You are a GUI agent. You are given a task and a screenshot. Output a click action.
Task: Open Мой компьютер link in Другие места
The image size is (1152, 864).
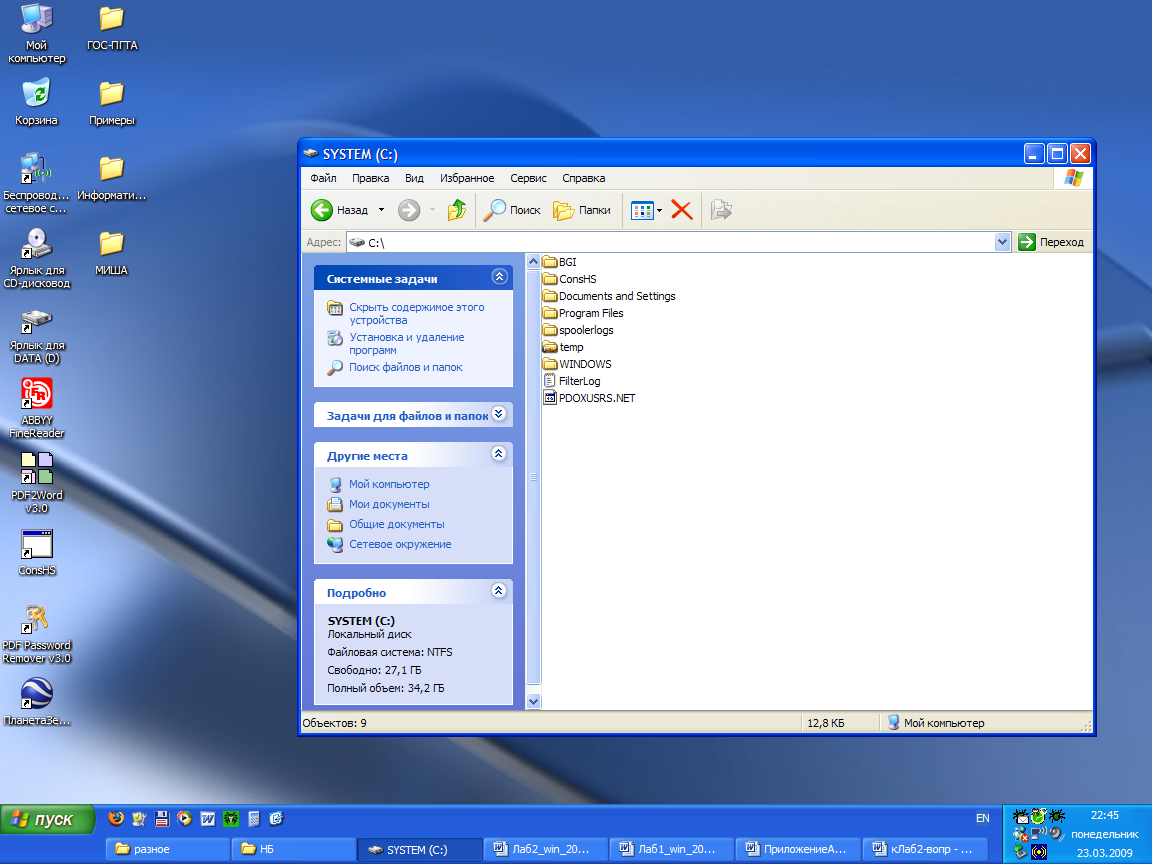(389, 484)
